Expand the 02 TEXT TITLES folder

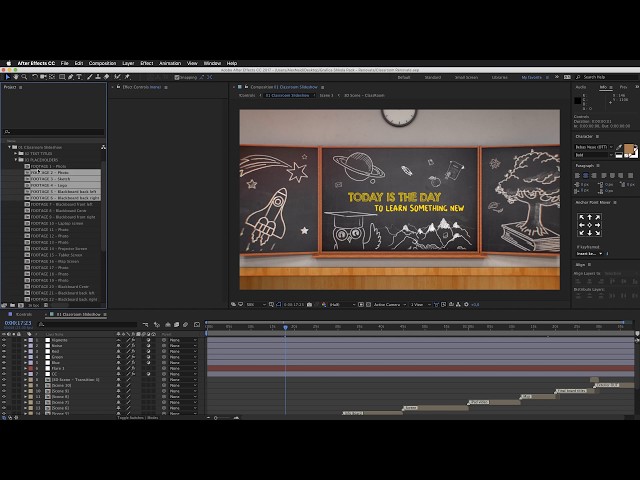click(16, 153)
